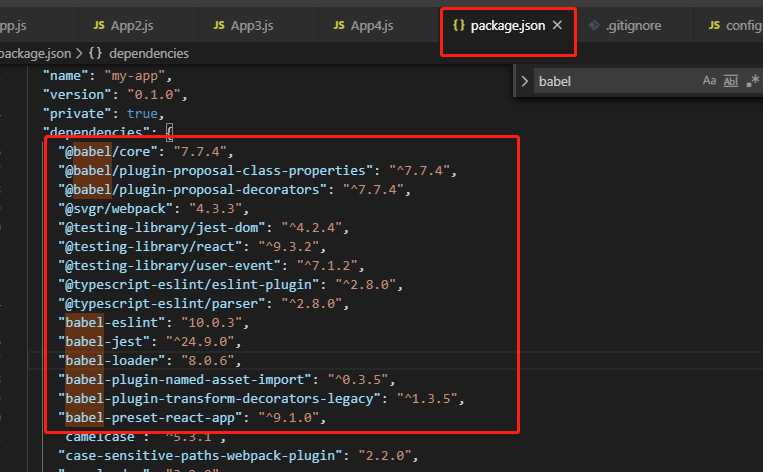The image size is (763, 472).
Task: Click the @testing-library/react entry
Action: (x=192, y=247)
